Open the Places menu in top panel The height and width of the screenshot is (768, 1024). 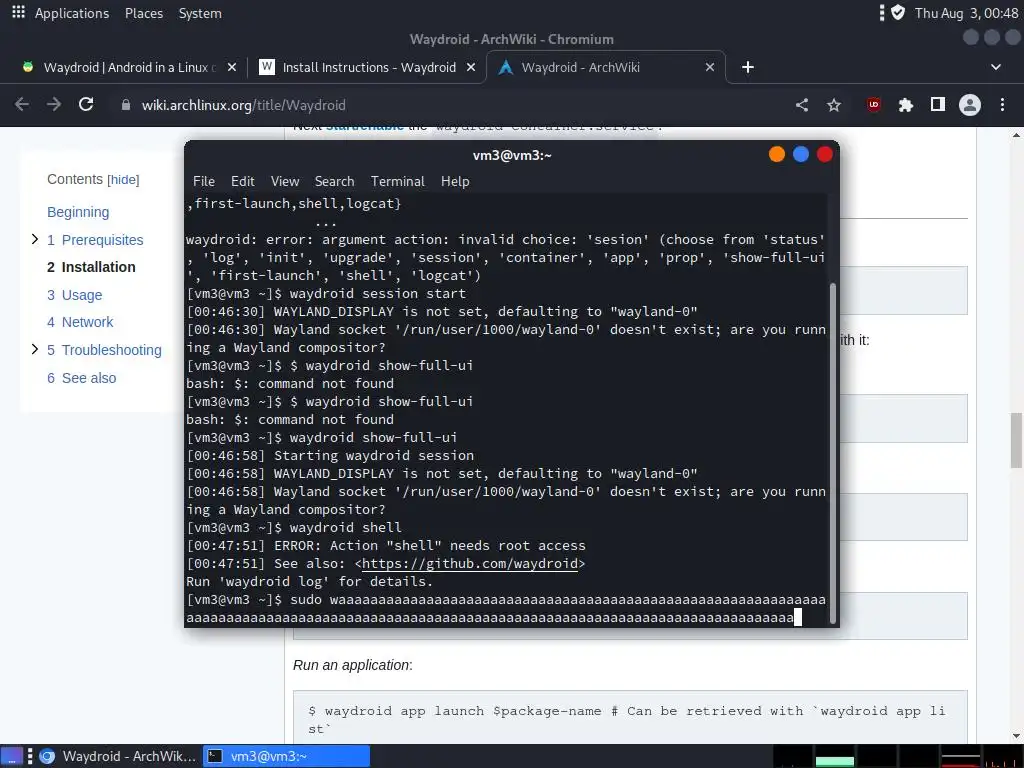pyautogui.click(x=144, y=13)
